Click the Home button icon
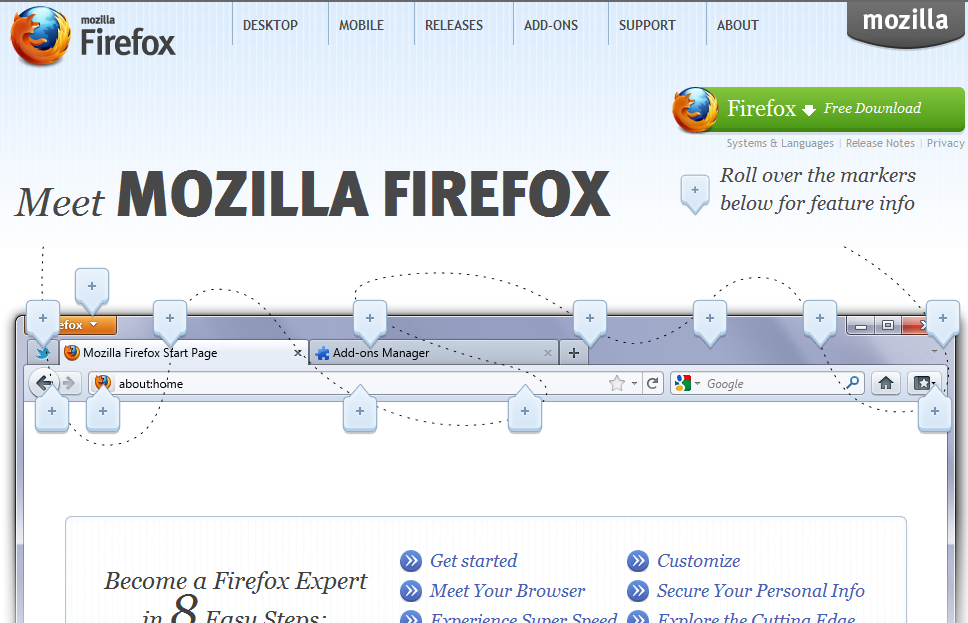The width and height of the screenshot is (968, 623). click(x=885, y=383)
